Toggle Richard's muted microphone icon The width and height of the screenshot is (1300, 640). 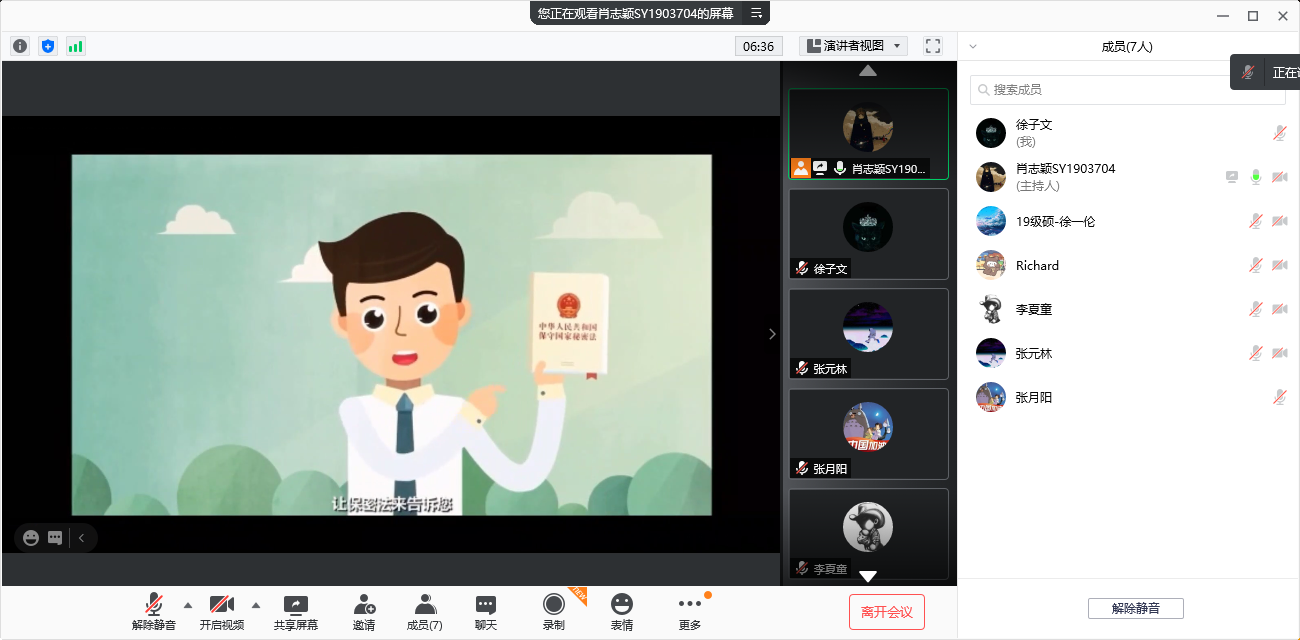coord(1255,265)
